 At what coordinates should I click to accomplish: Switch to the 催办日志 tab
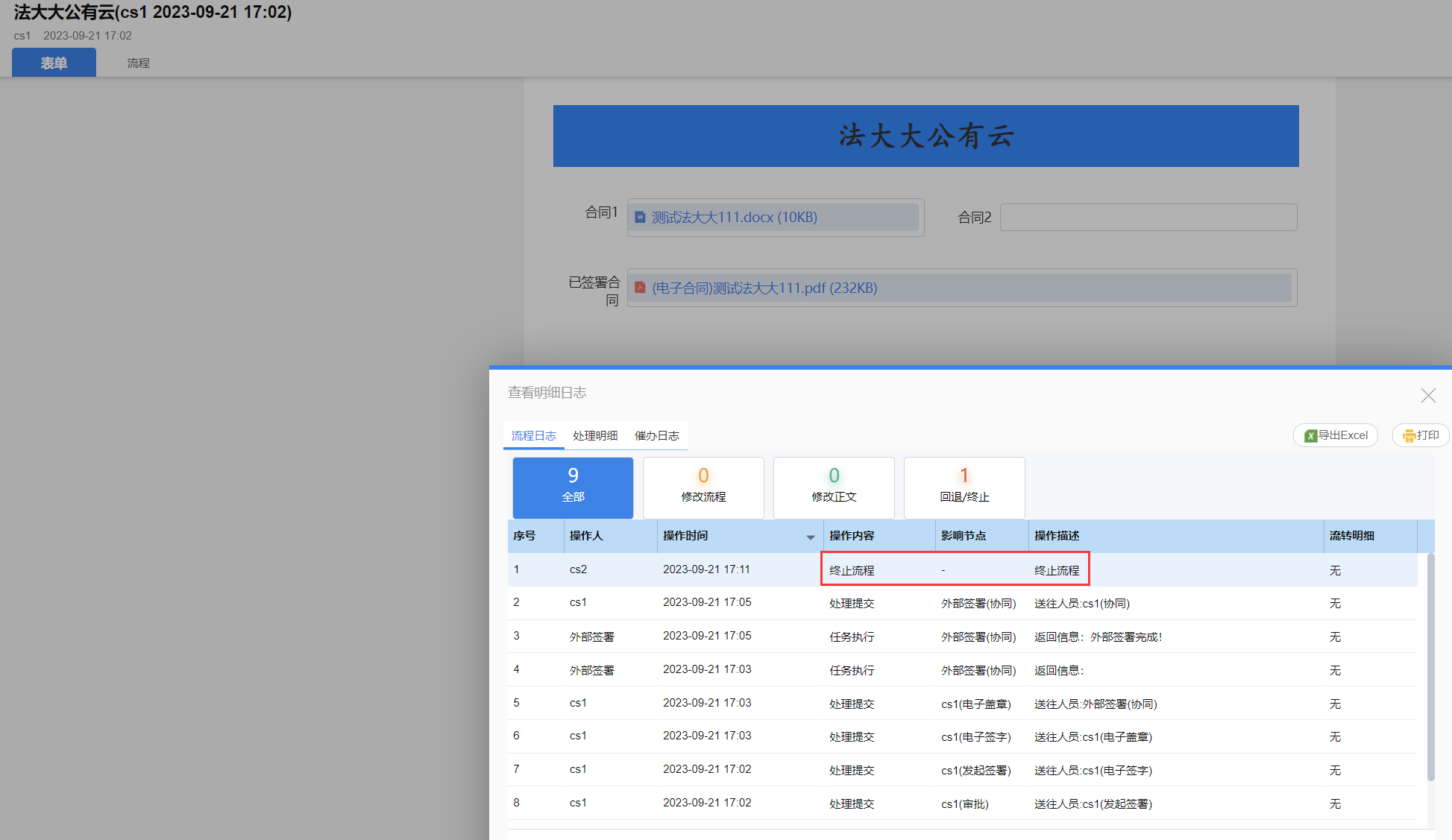[x=656, y=436]
